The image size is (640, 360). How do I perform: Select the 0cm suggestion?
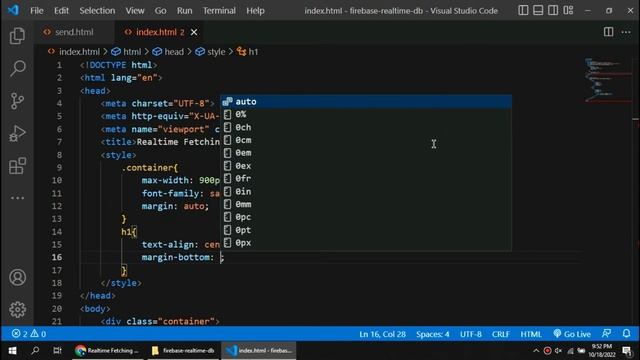(x=366, y=140)
